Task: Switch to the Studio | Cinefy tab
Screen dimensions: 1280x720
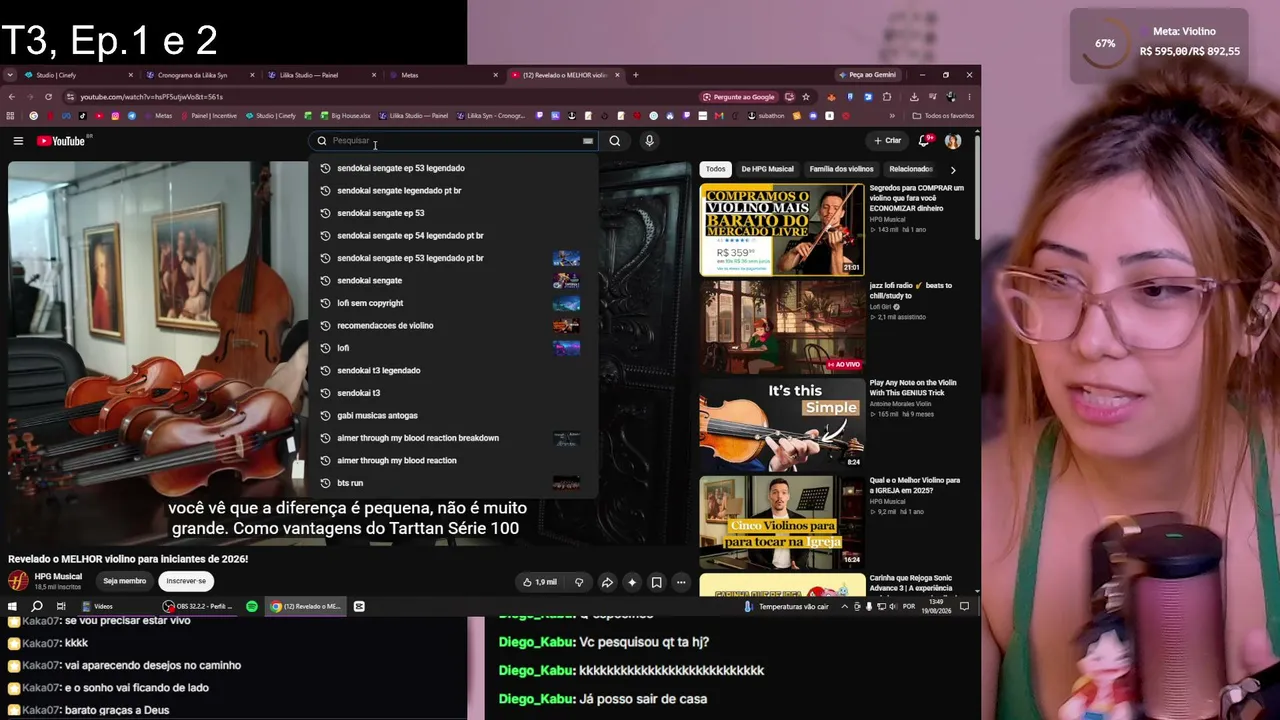Action: pyautogui.click(x=78, y=75)
